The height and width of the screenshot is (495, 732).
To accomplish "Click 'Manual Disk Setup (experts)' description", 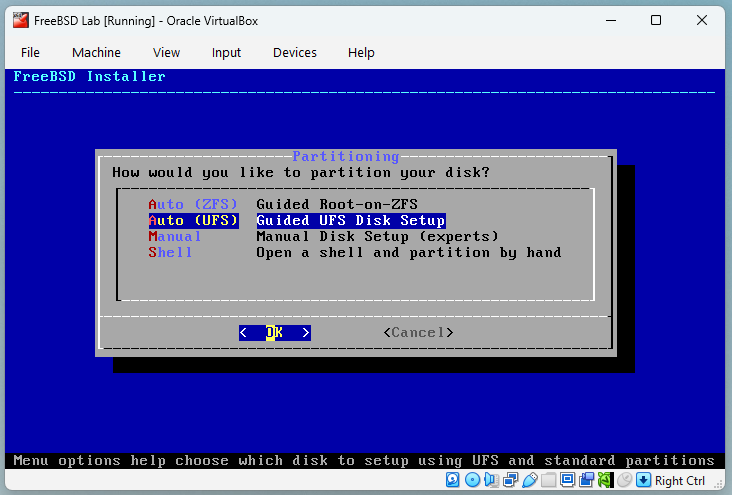I will click(377, 236).
